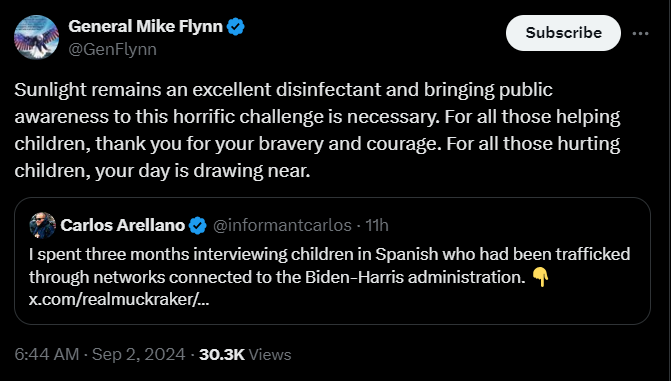Click the 11h timestamp on the quoted post
Screen dimensions: 671x381
pos(377,225)
